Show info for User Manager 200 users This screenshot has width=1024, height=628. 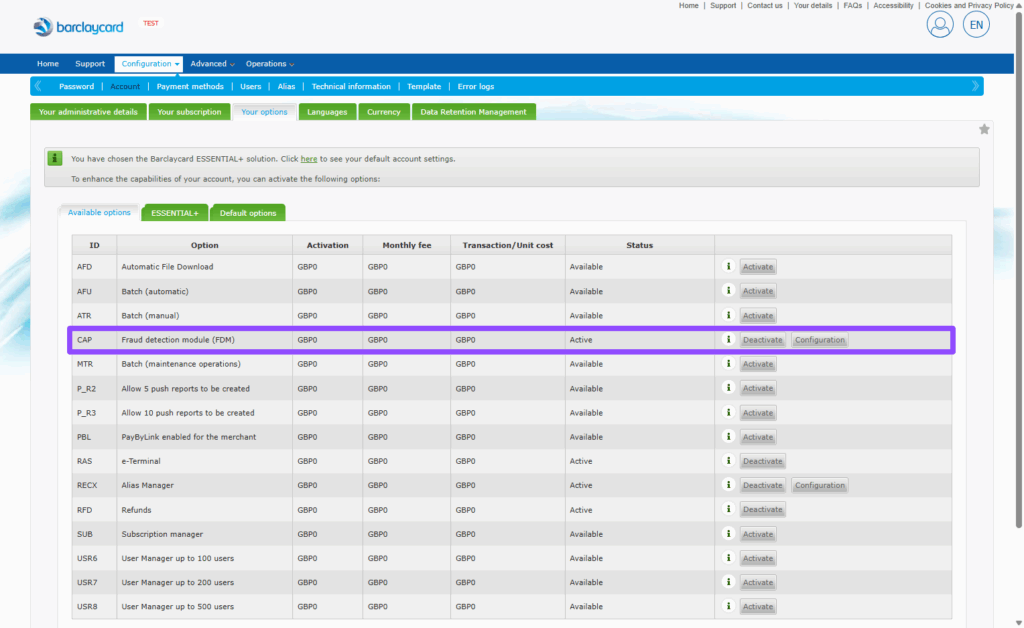(x=728, y=582)
